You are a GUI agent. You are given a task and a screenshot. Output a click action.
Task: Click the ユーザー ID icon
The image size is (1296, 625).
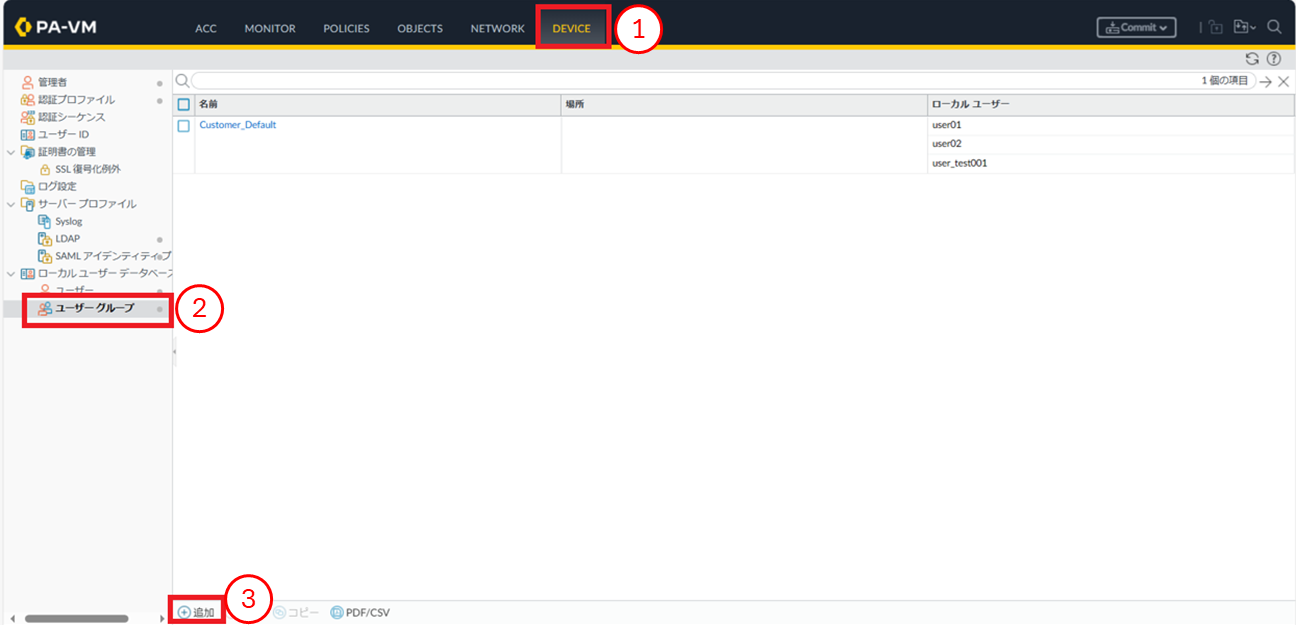click(28, 134)
